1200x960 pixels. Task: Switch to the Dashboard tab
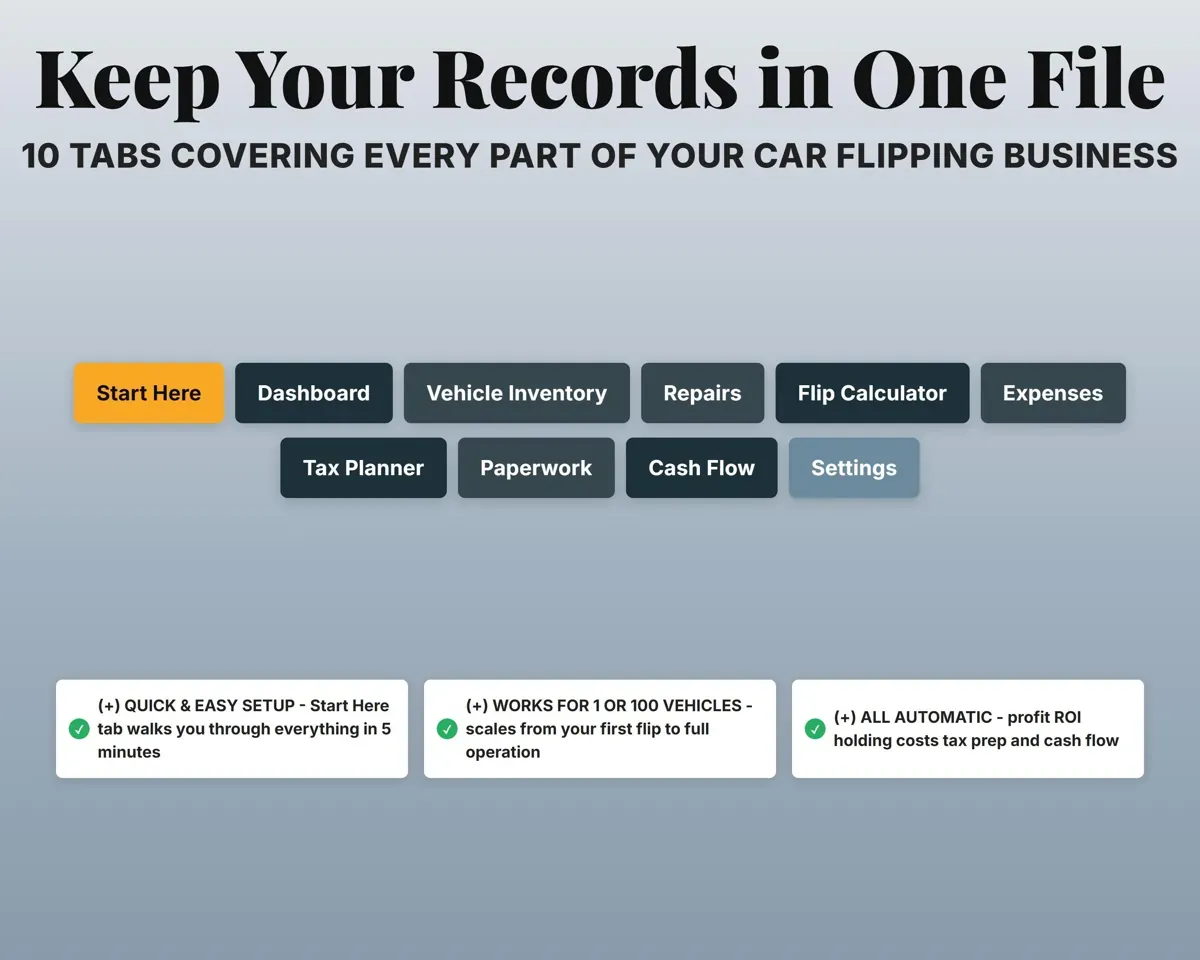314,393
